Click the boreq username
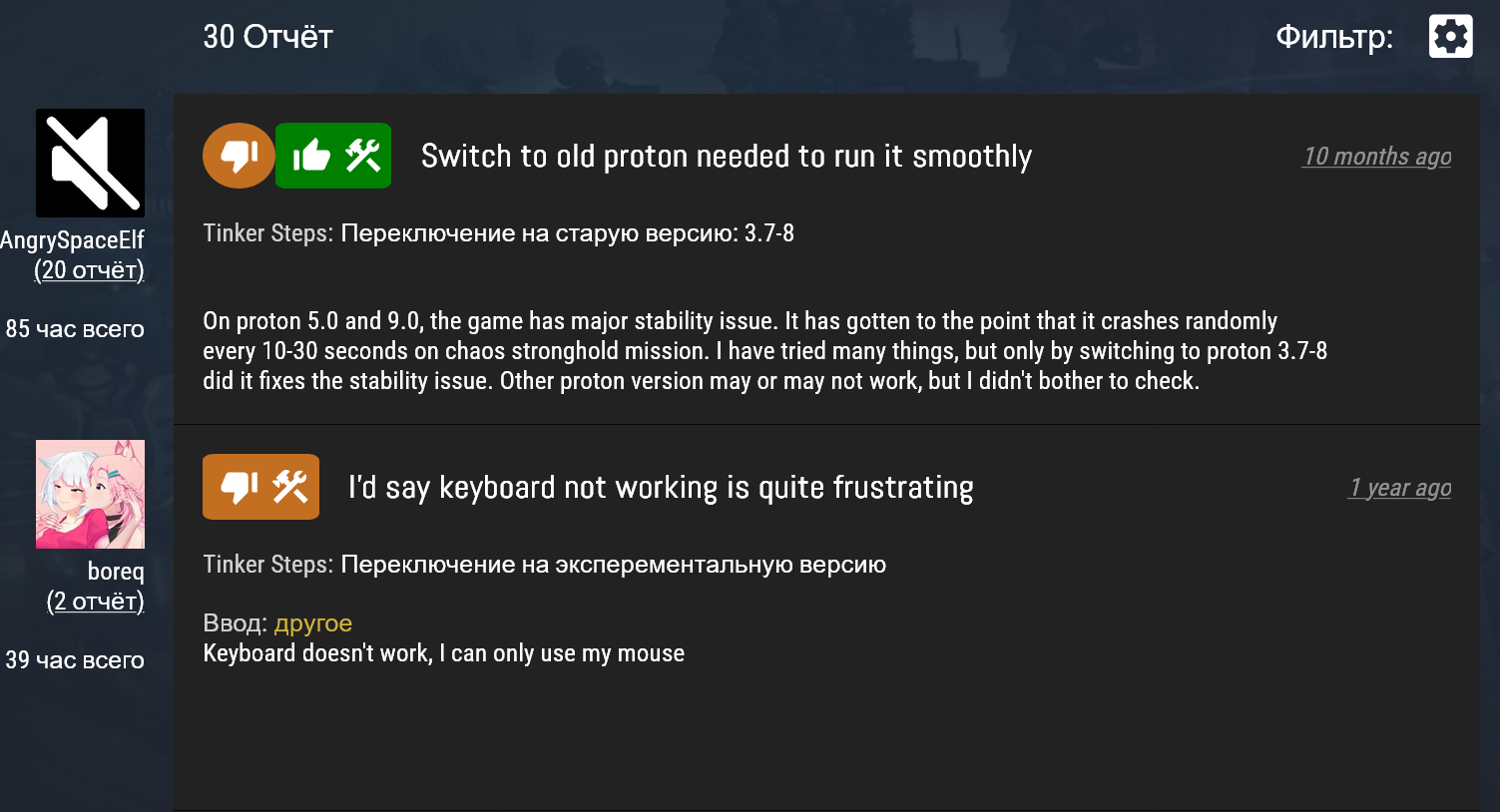 pos(116,572)
